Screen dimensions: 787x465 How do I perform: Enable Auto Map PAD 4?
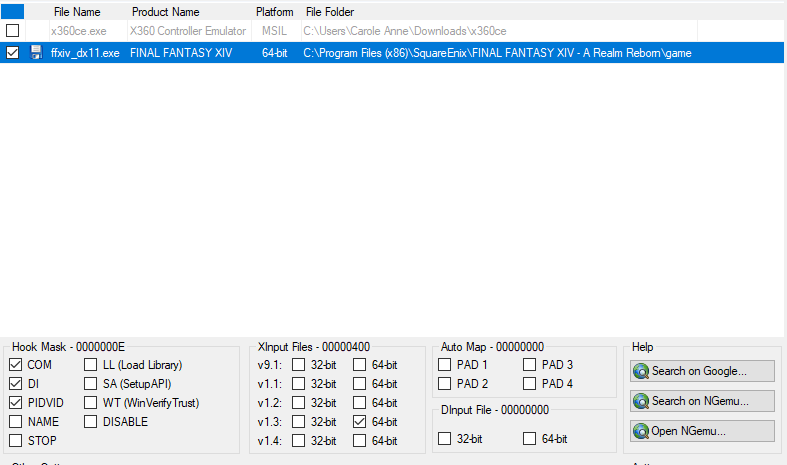tap(530, 384)
